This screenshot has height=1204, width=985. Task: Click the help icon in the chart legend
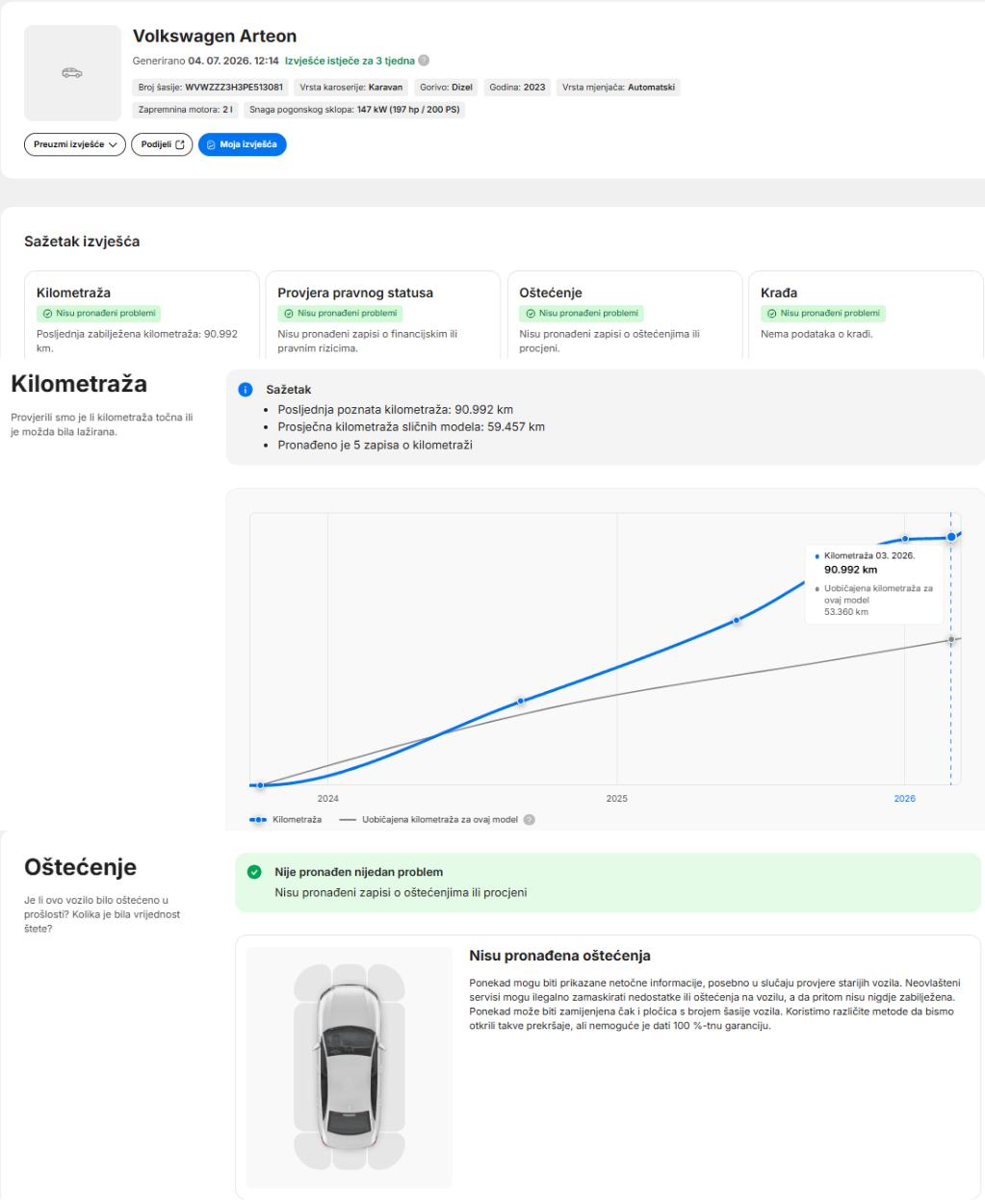click(529, 820)
